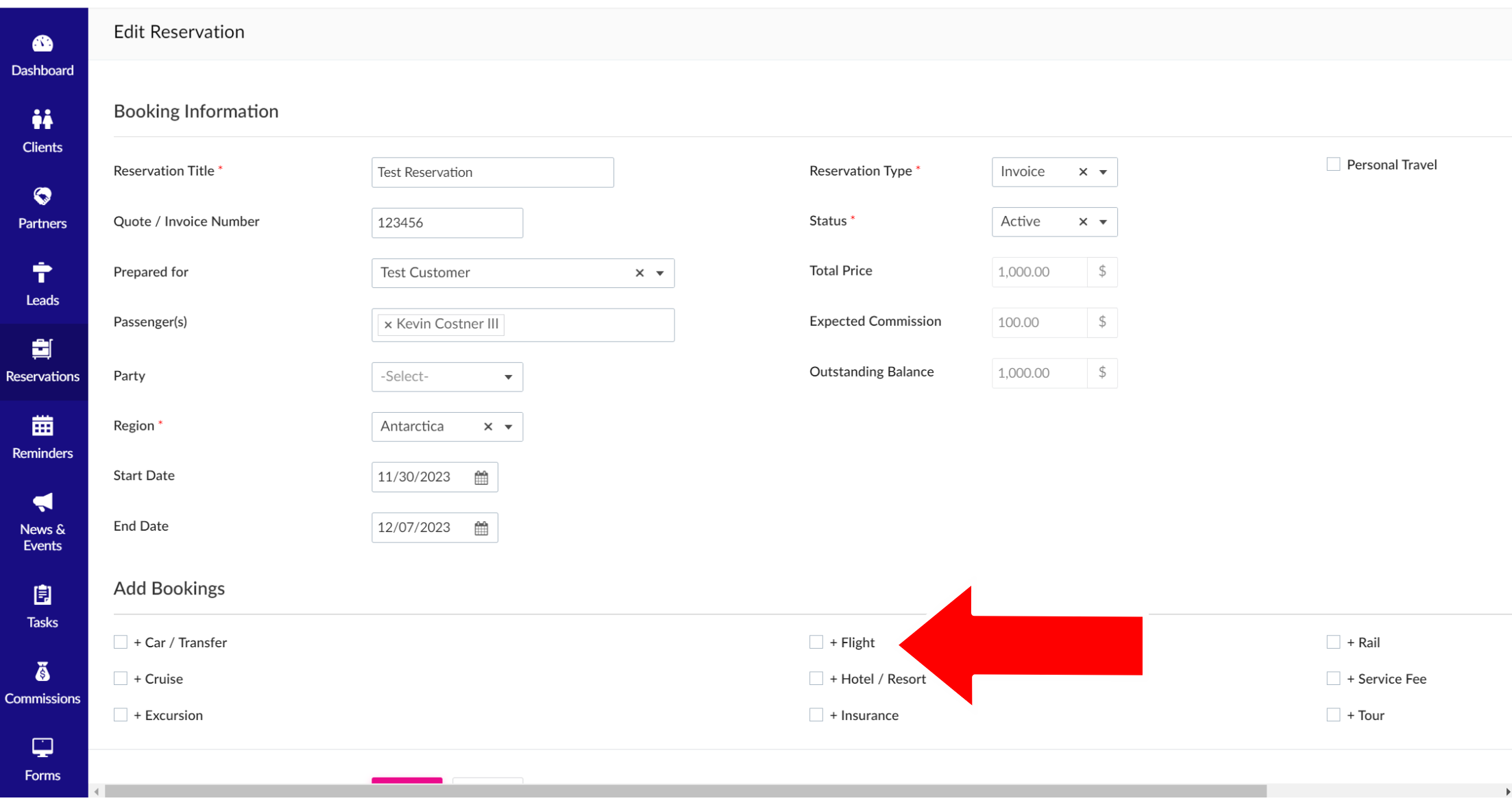Click the Reservation Title input field
This screenshot has height=805, width=1512.
point(492,173)
